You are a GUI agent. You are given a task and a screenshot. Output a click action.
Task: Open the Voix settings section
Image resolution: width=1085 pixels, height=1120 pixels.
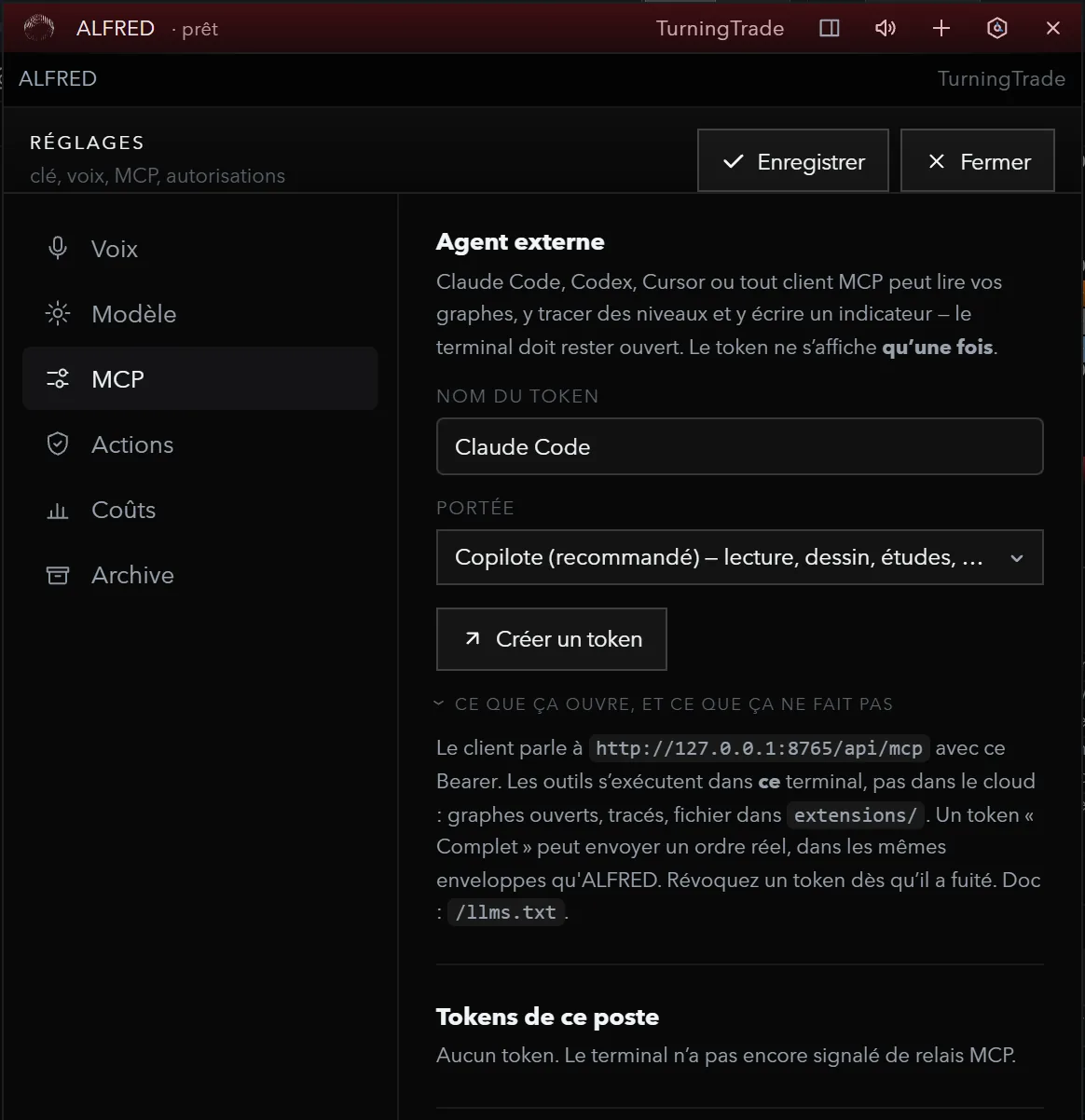[x=200, y=249]
